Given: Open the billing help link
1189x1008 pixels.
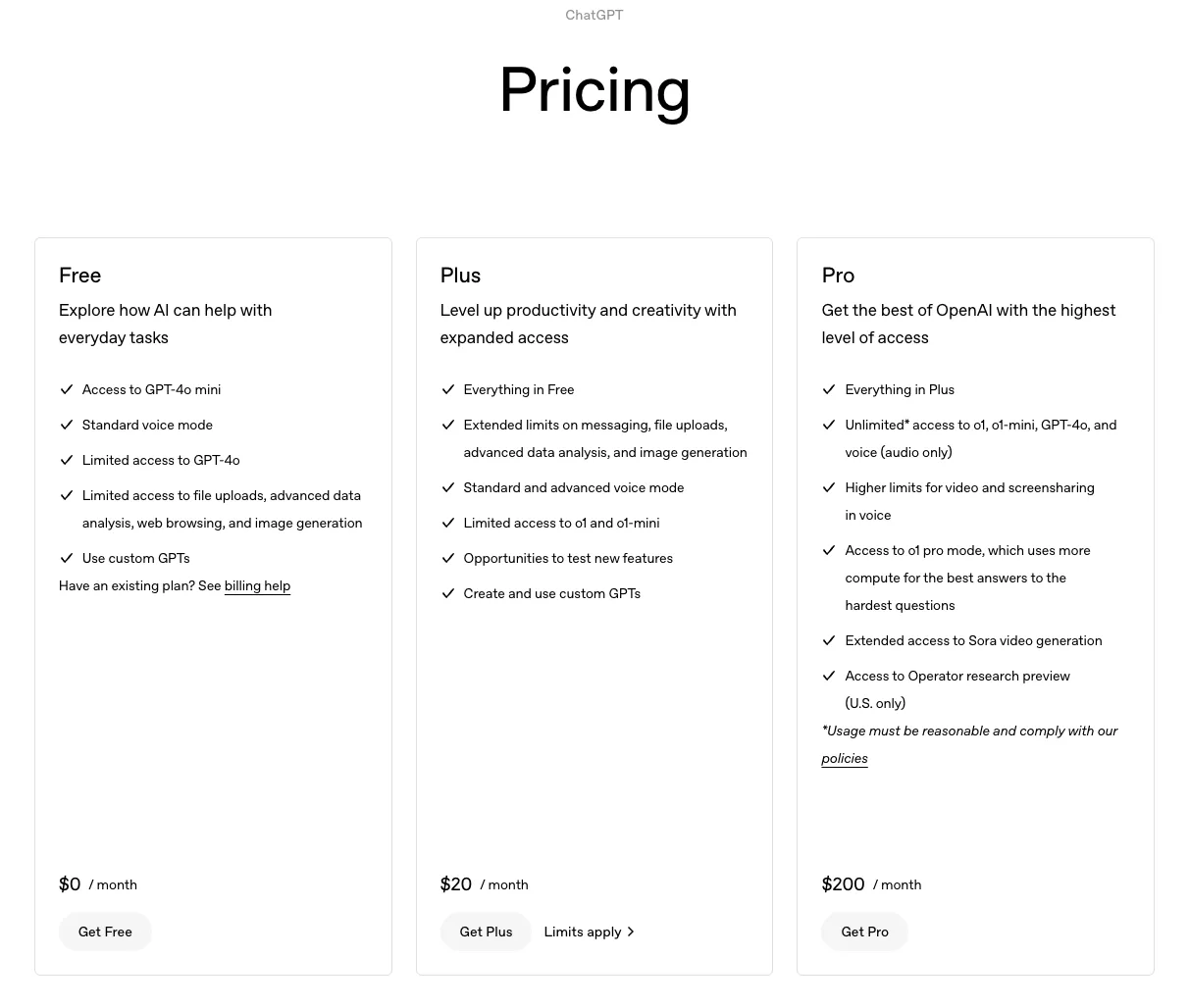Looking at the screenshot, I should (x=257, y=585).
